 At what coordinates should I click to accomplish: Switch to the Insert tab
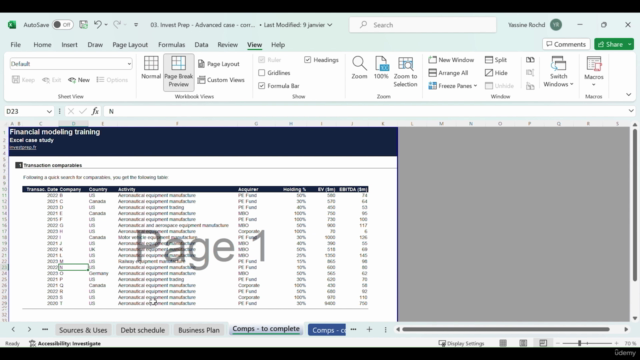[69, 44]
